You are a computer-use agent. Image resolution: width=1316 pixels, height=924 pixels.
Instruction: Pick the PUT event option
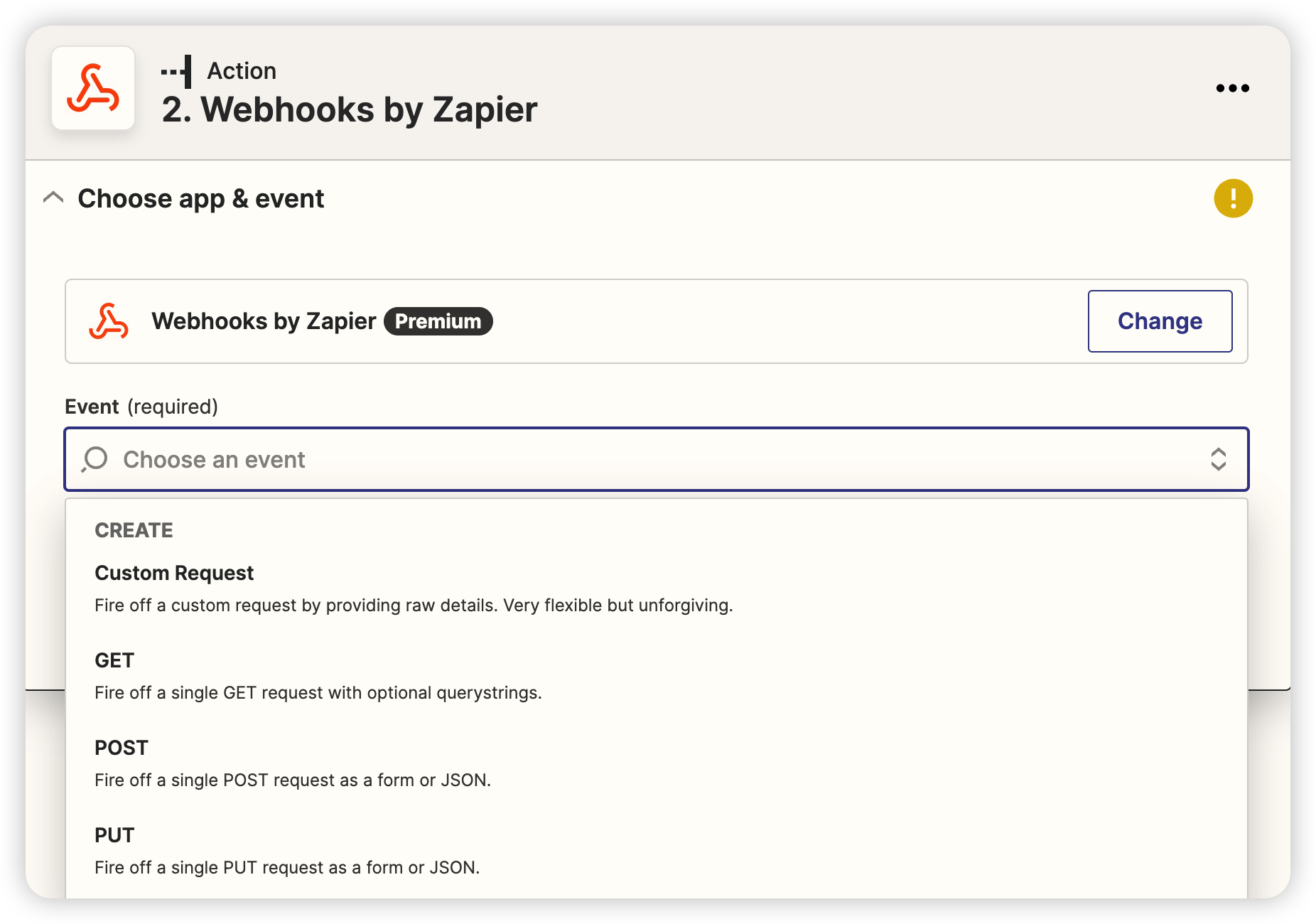point(114,835)
